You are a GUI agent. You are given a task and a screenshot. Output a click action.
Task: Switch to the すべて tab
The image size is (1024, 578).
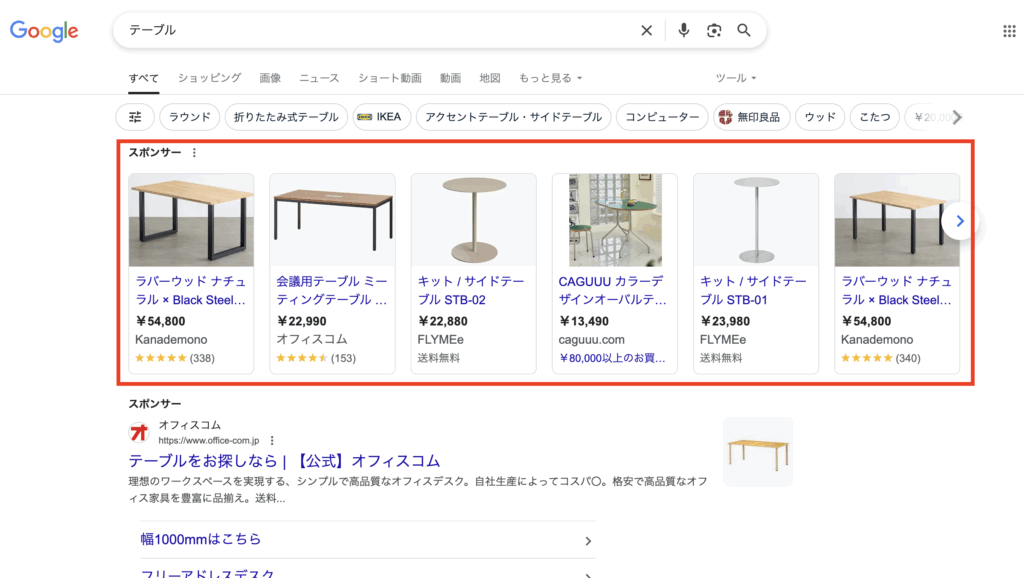pyautogui.click(x=144, y=78)
